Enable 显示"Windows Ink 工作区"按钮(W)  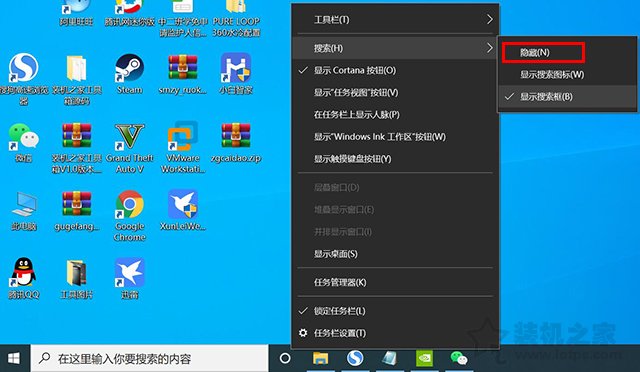(x=395, y=136)
